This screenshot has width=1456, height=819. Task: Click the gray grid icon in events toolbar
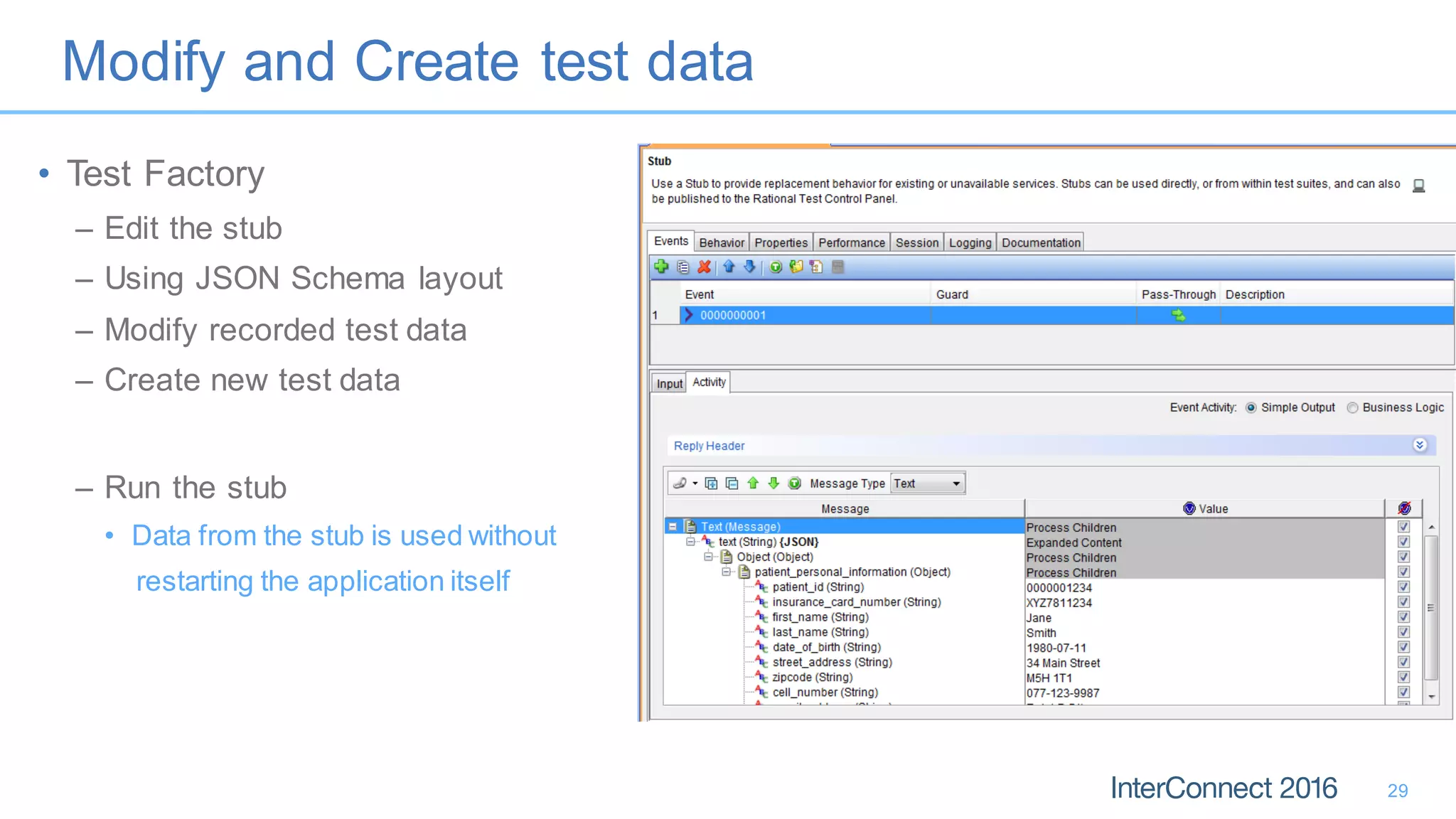(x=837, y=267)
